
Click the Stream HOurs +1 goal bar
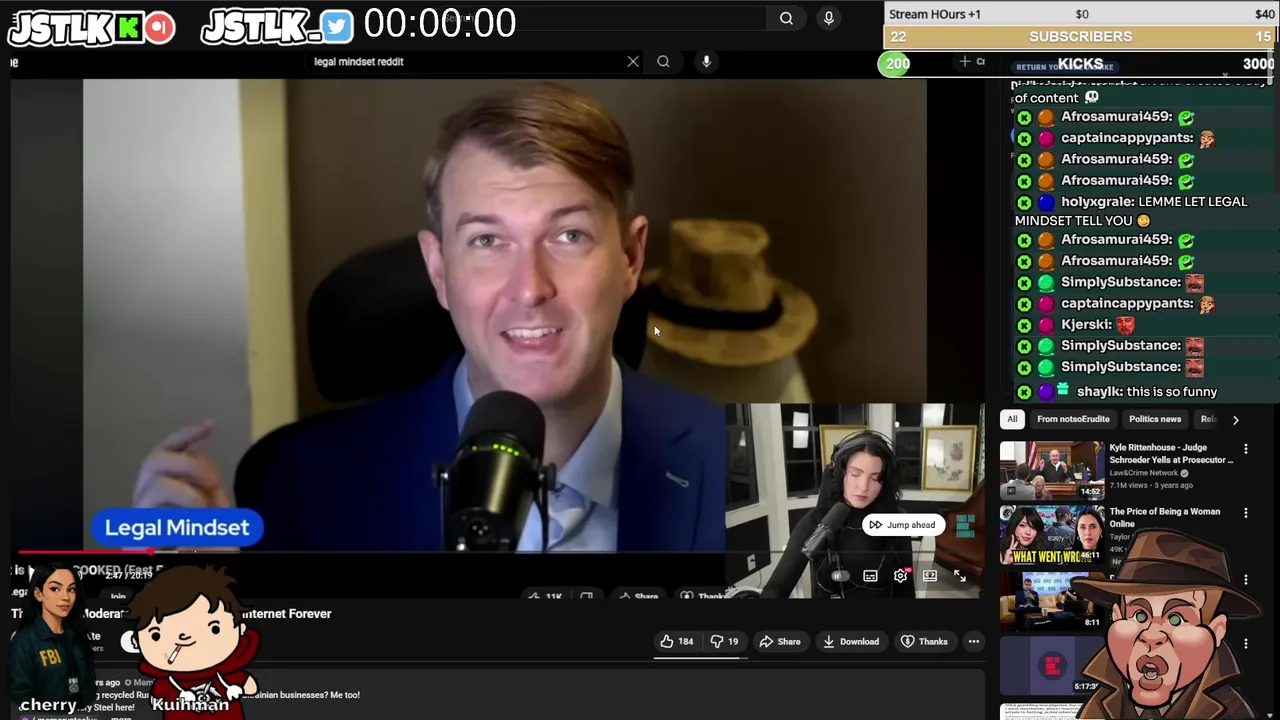tap(1081, 14)
